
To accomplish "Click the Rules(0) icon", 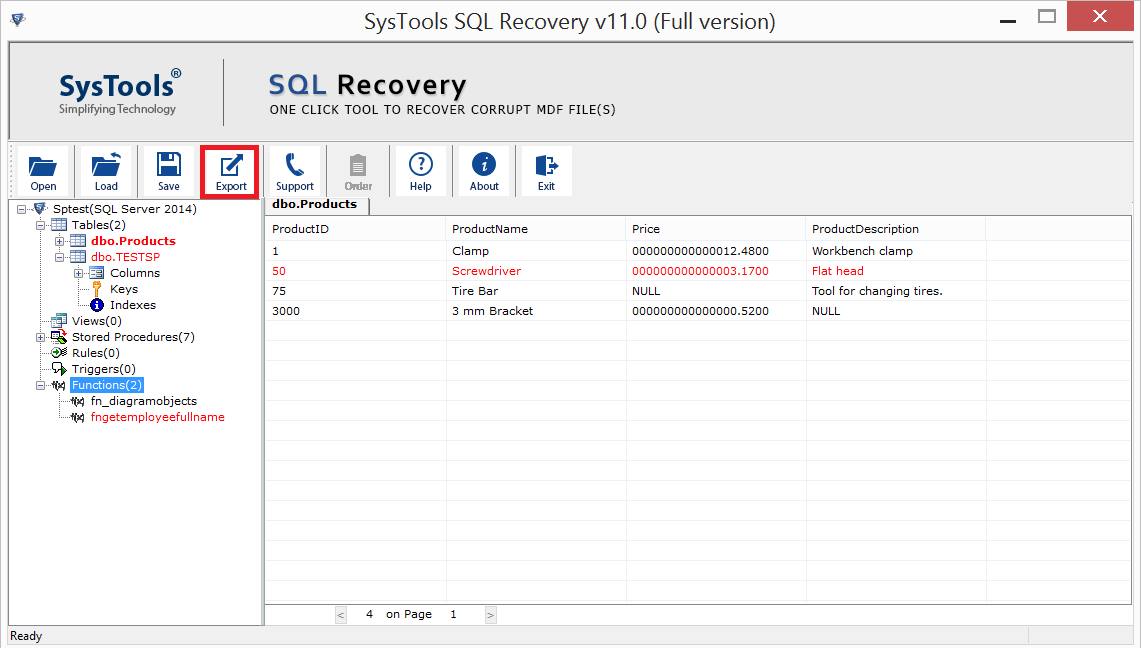I will pyautogui.click(x=59, y=353).
